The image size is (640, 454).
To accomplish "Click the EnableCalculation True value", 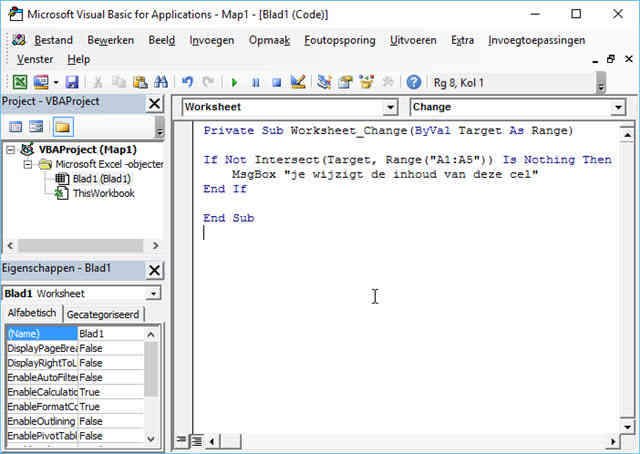I will 111,392.
